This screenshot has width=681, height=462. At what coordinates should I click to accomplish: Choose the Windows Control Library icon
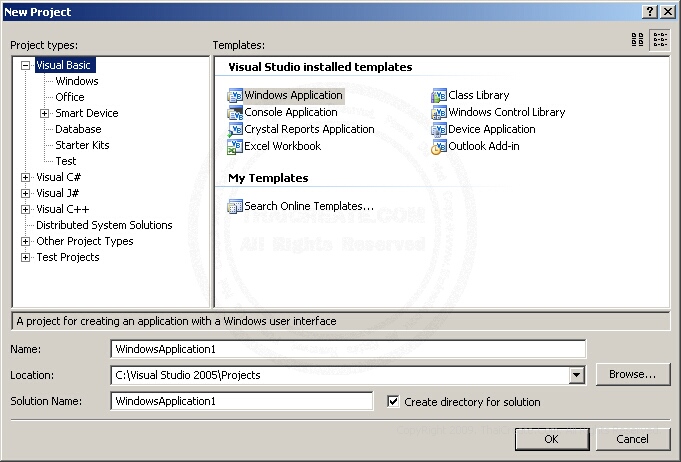point(439,112)
